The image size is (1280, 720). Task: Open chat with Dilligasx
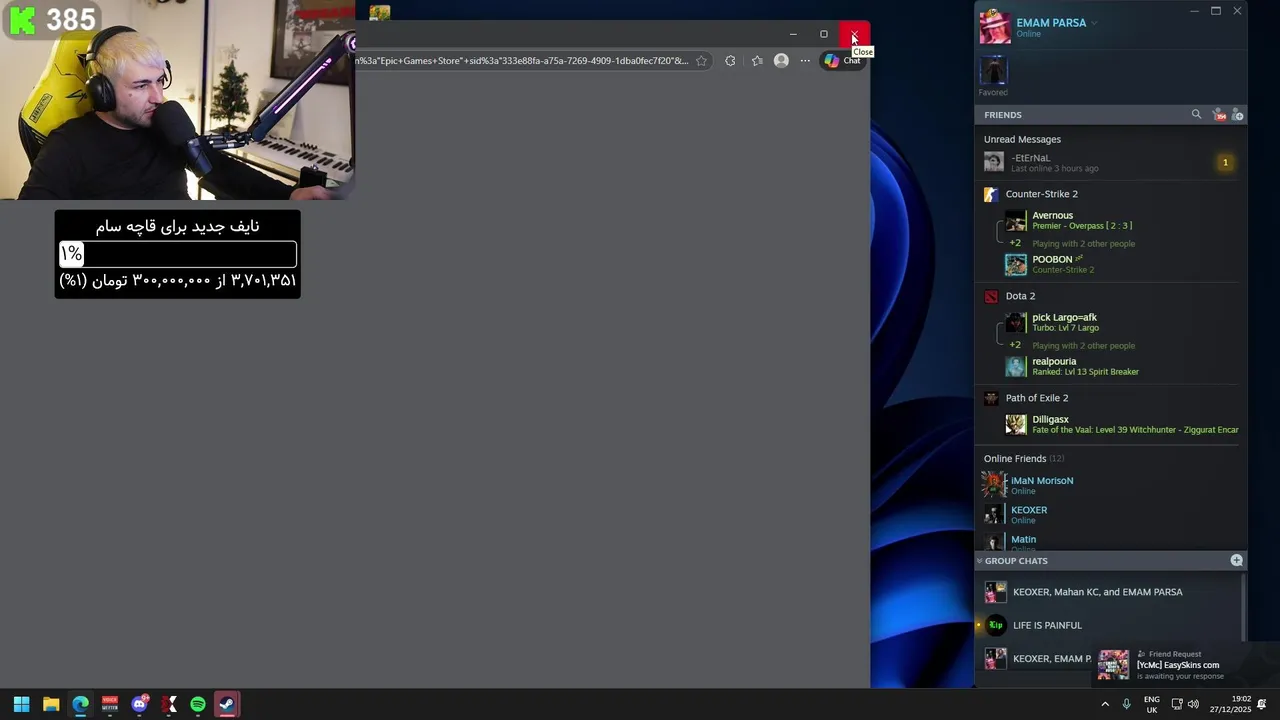tap(1120, 424)
